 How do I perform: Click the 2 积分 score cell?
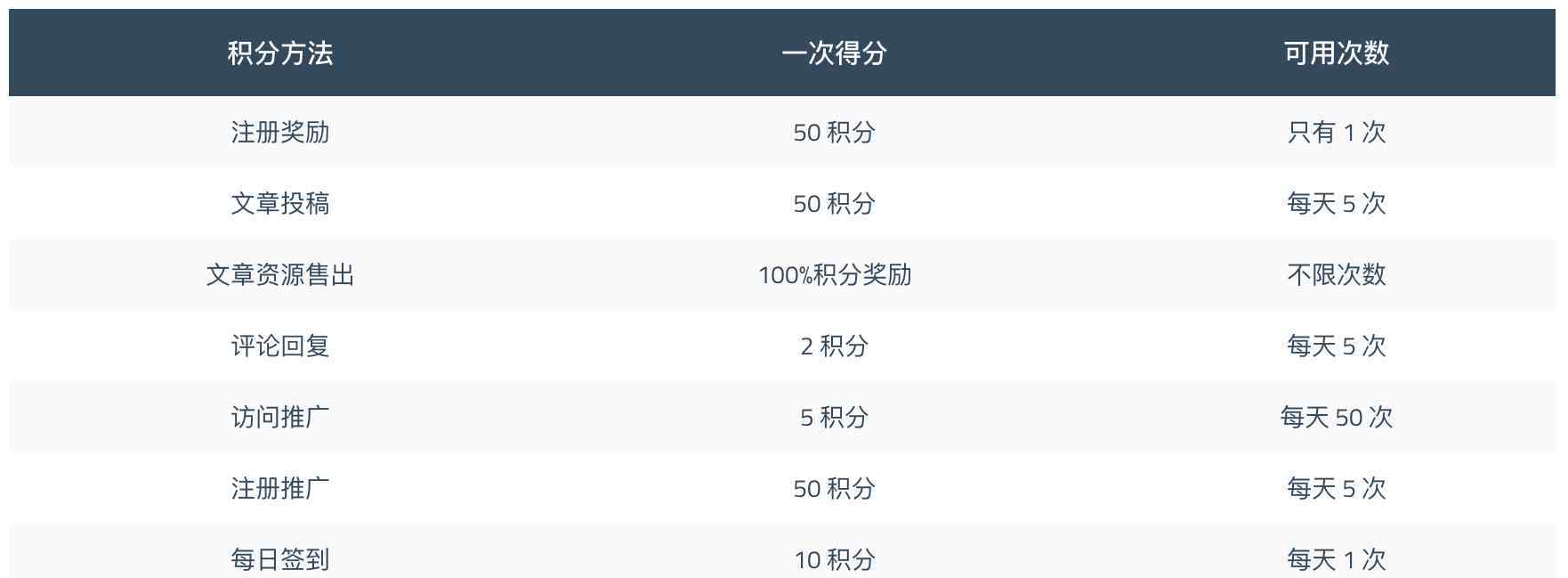[x=834, y=346]
